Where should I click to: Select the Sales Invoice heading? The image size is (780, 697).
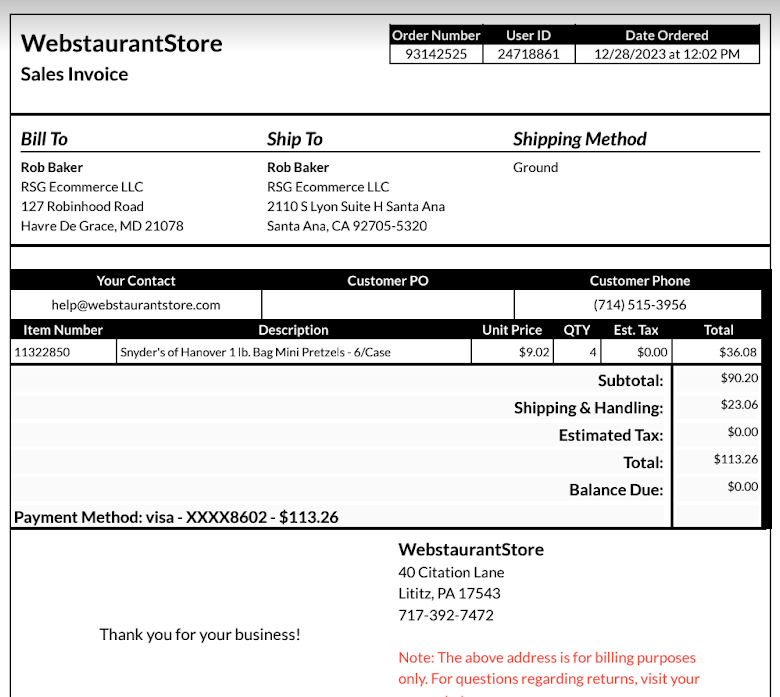pos(74,74)
